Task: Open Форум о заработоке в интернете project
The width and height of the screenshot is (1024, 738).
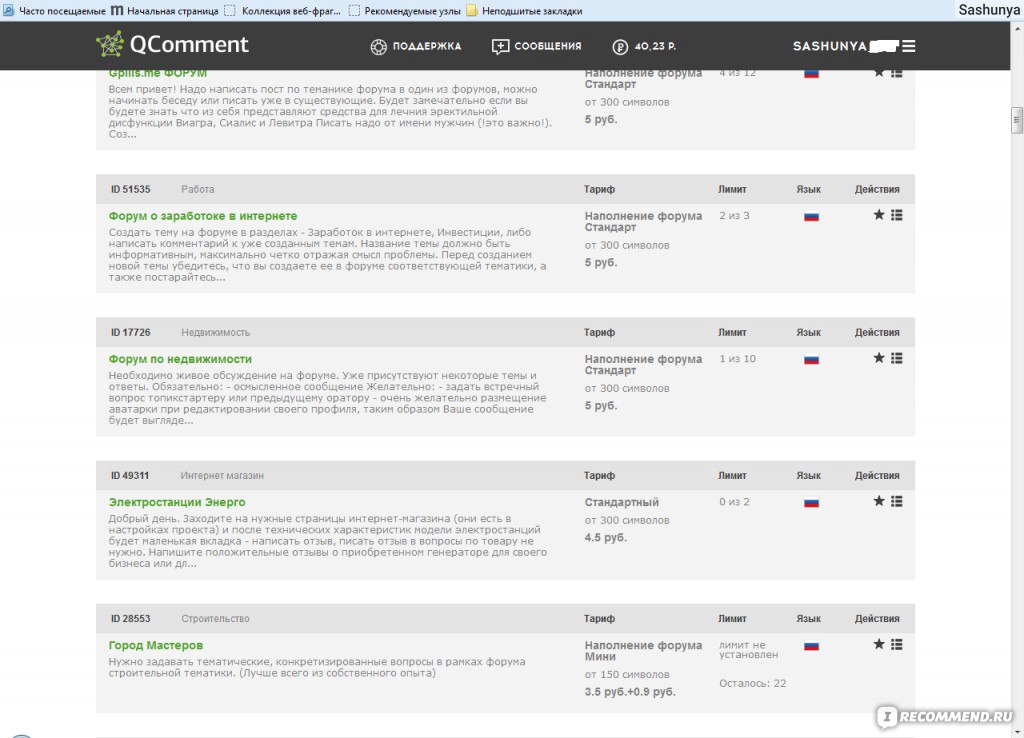Action: coord(202,216)
